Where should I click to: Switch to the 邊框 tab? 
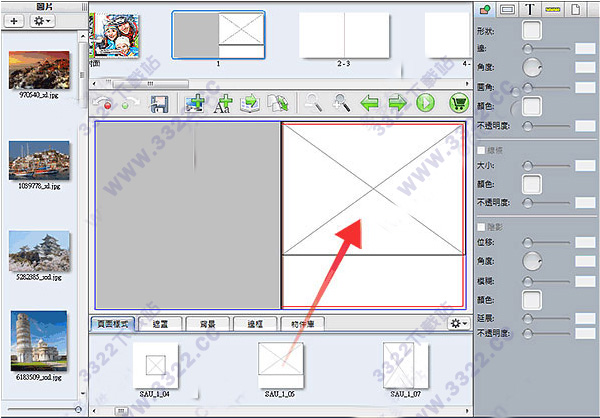[255, 324]
